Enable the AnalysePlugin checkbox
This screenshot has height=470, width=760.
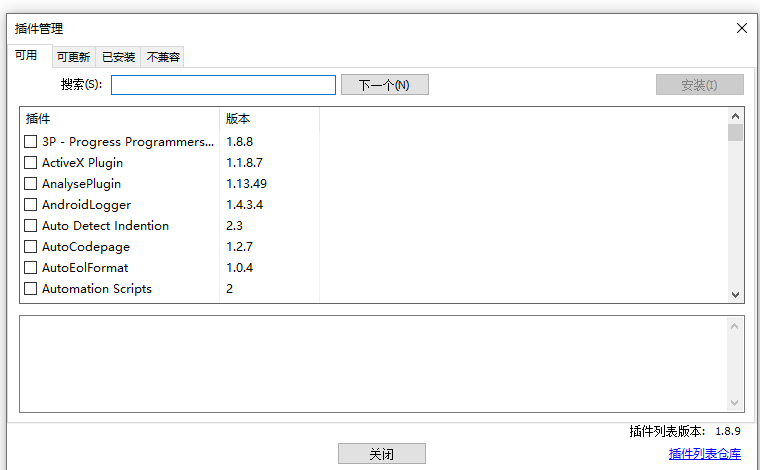(x=31, y=184)
